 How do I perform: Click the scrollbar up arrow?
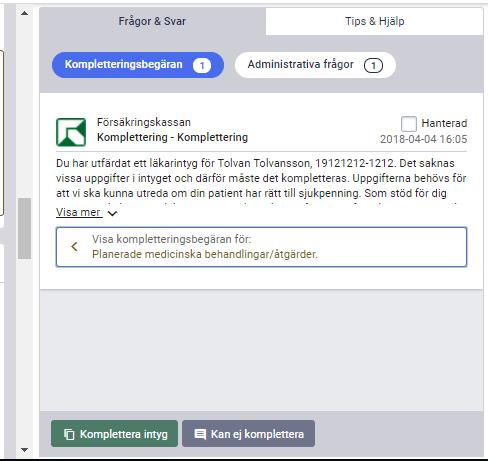24,13
